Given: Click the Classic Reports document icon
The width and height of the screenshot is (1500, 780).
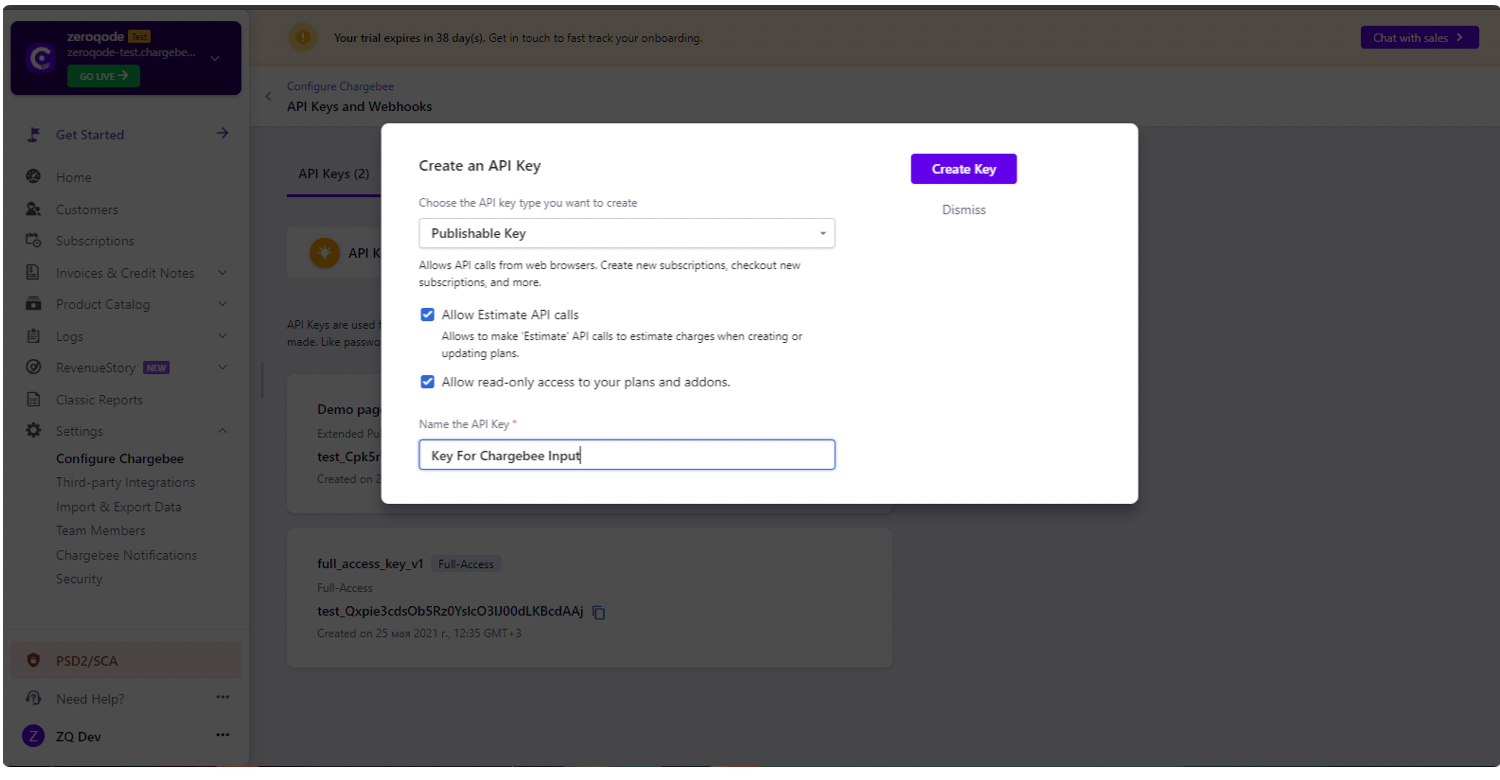Looking at the screenshot, I should 33,400.
